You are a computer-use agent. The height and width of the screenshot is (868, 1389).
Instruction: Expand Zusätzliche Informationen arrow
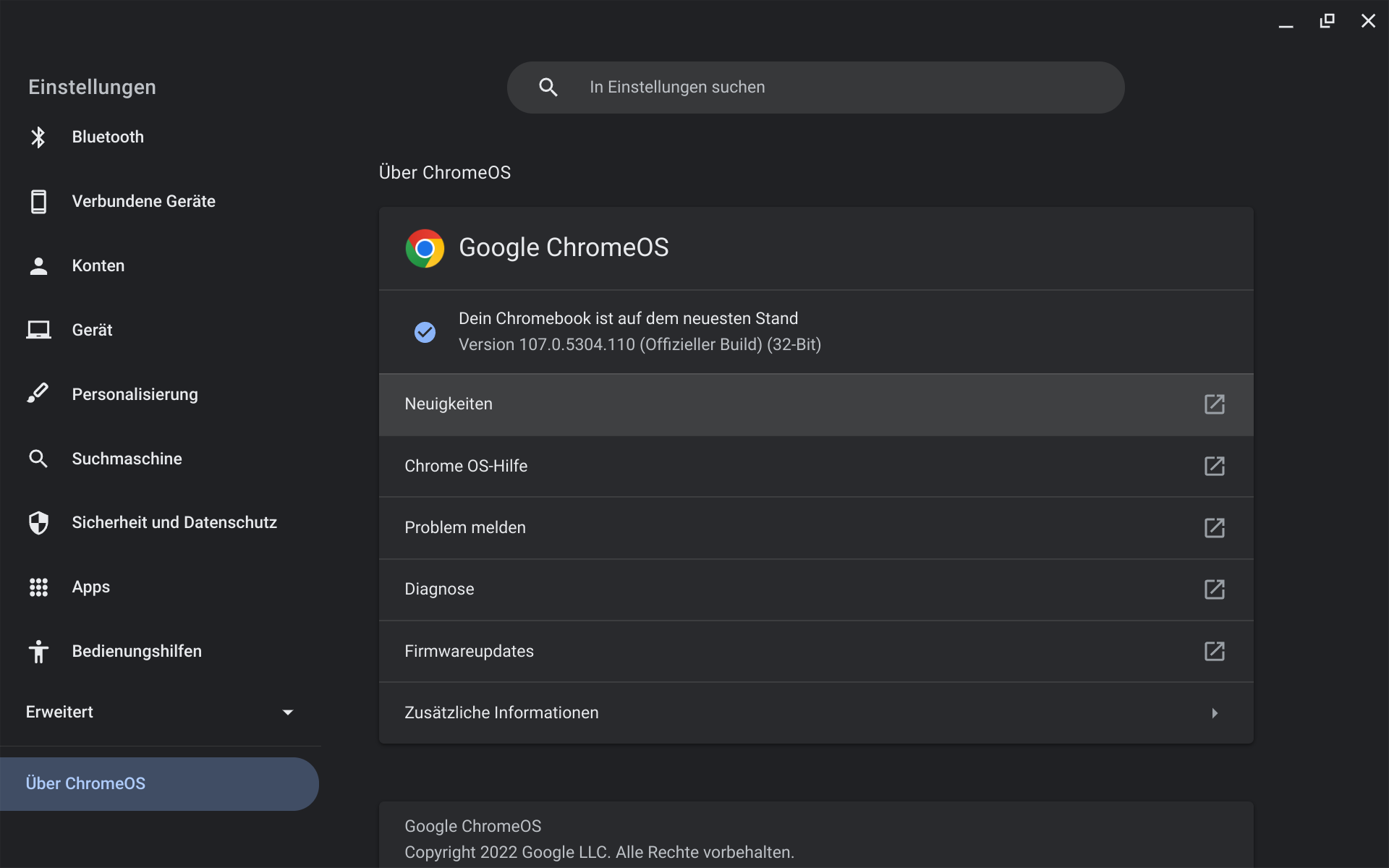coord(1215,713)
